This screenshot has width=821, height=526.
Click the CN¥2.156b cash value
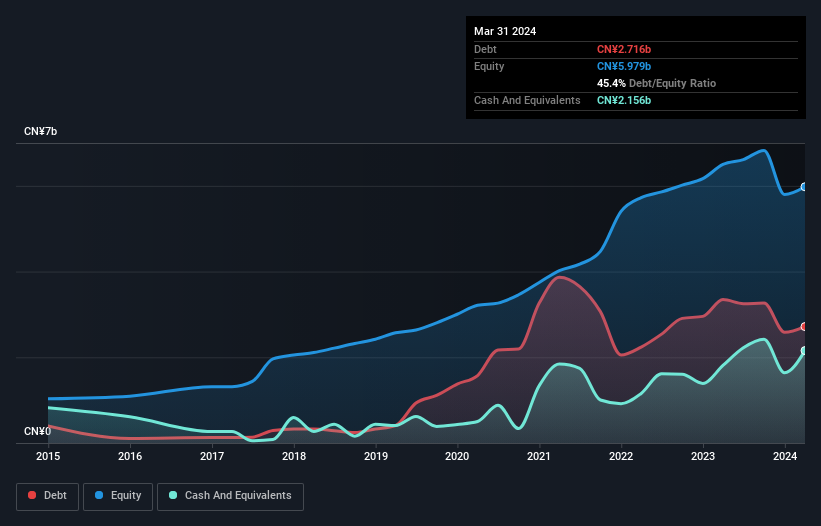(x=624, y=100)
